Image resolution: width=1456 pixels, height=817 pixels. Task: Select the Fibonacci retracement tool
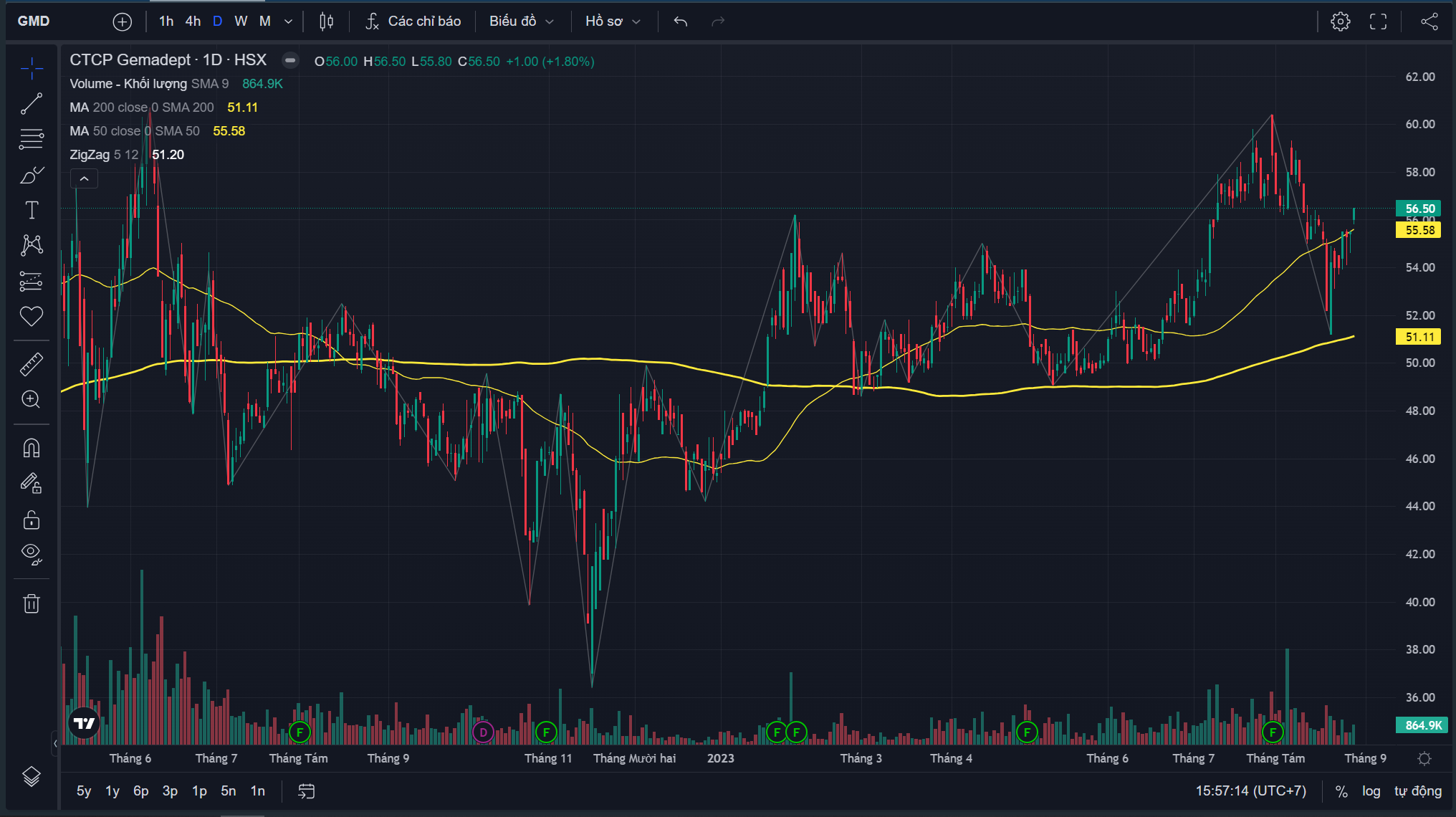[32, 139]
